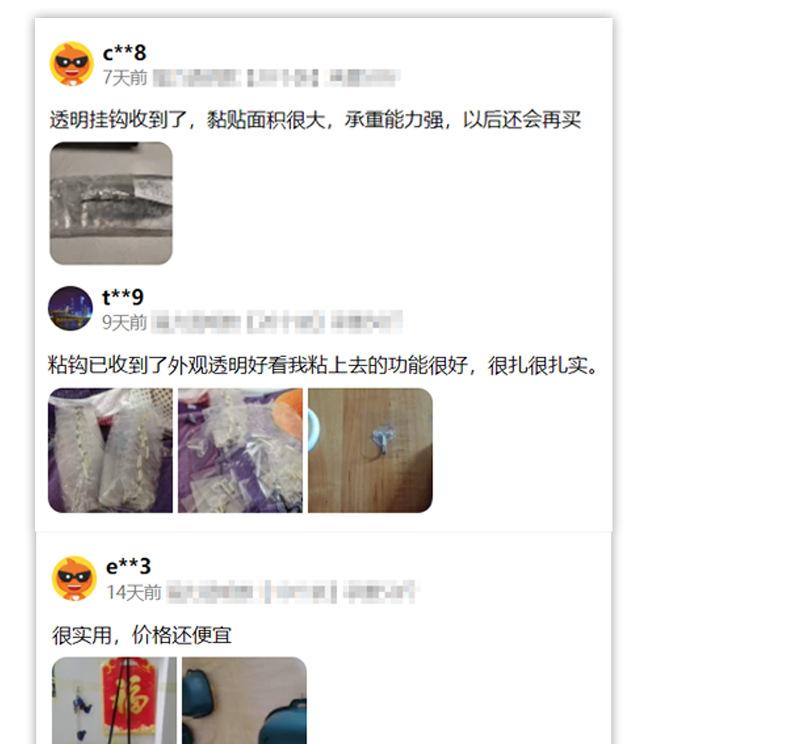Open first hook bags photo on purple cloth
This screenshot has height=744, width=790.
[110, 450]
